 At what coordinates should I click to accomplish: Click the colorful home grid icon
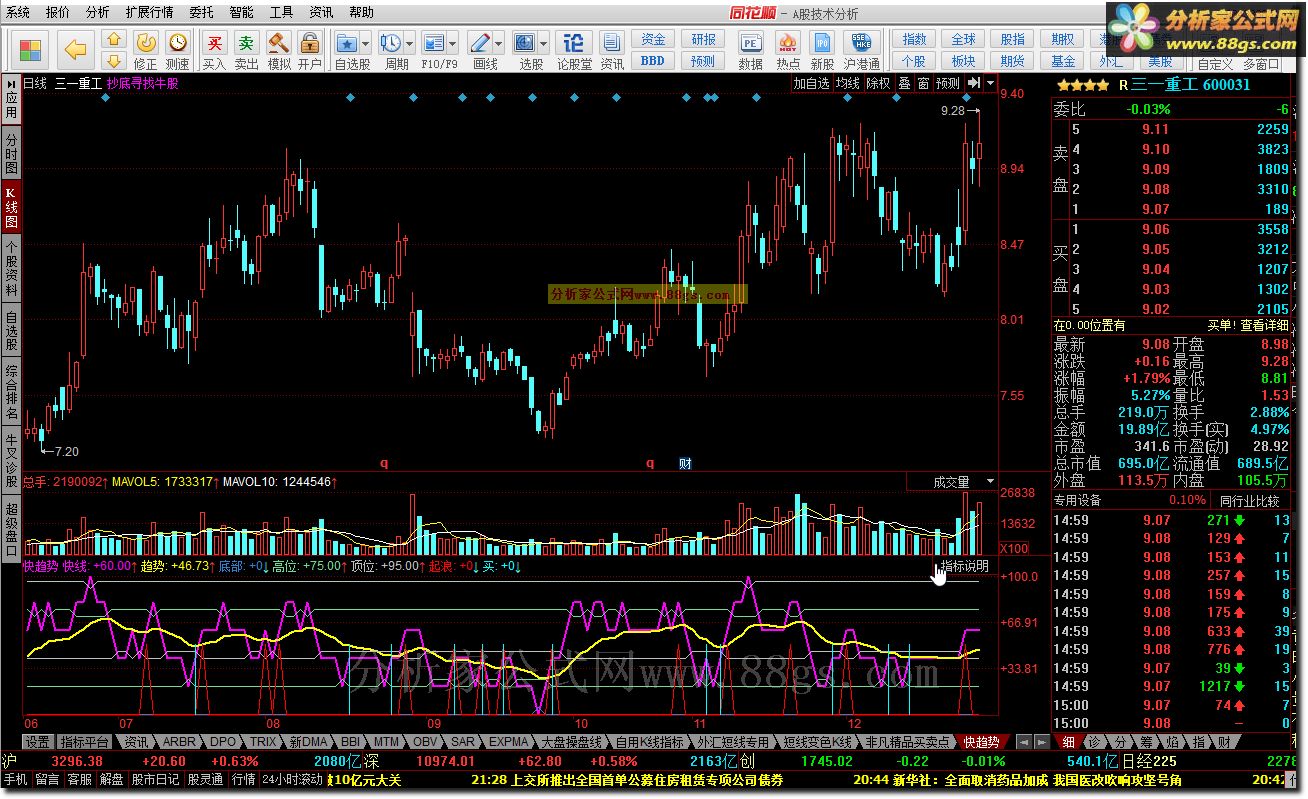click(x=30, y=49)
